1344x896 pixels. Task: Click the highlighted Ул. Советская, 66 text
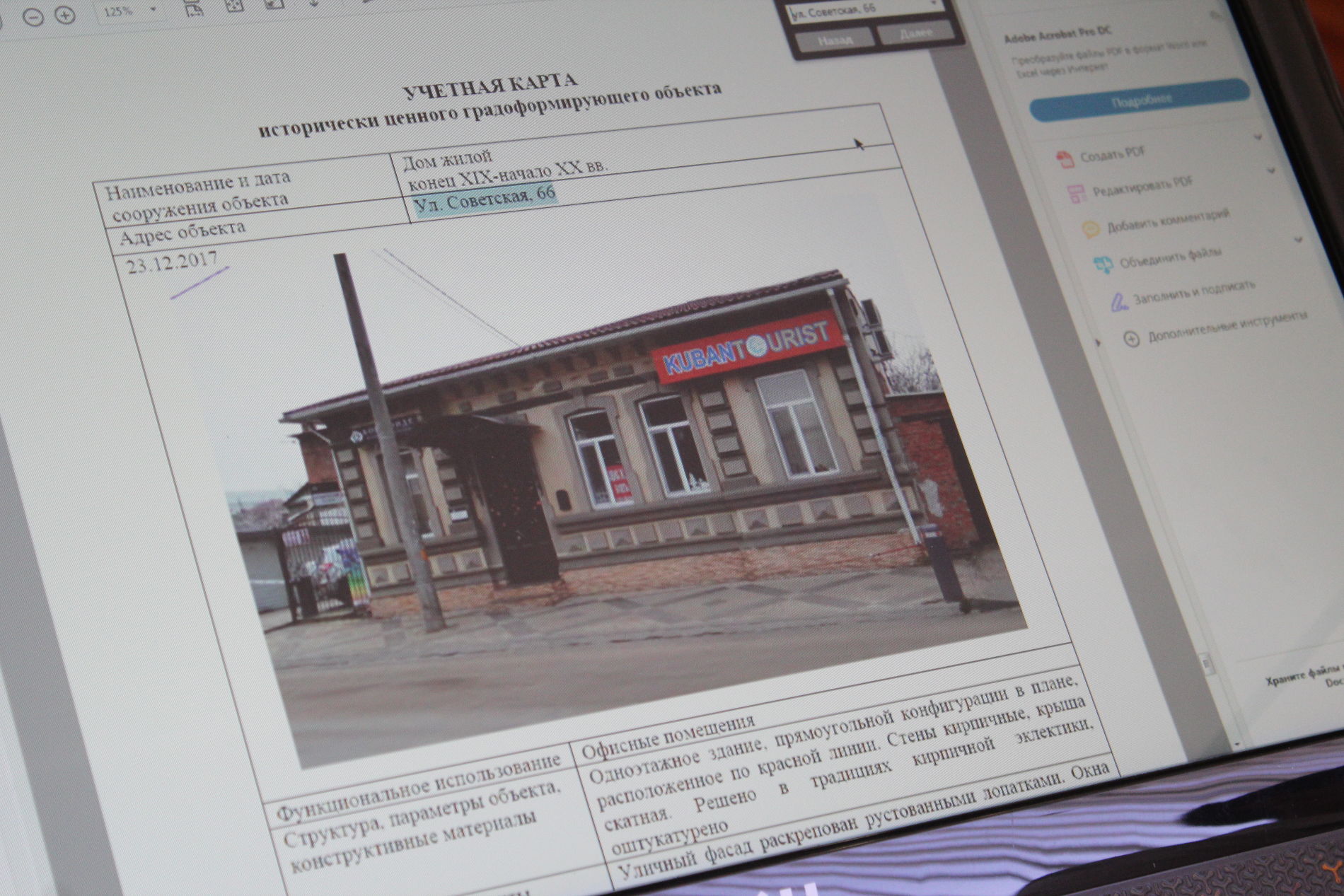pyautogui.click(x=485, y=198)
